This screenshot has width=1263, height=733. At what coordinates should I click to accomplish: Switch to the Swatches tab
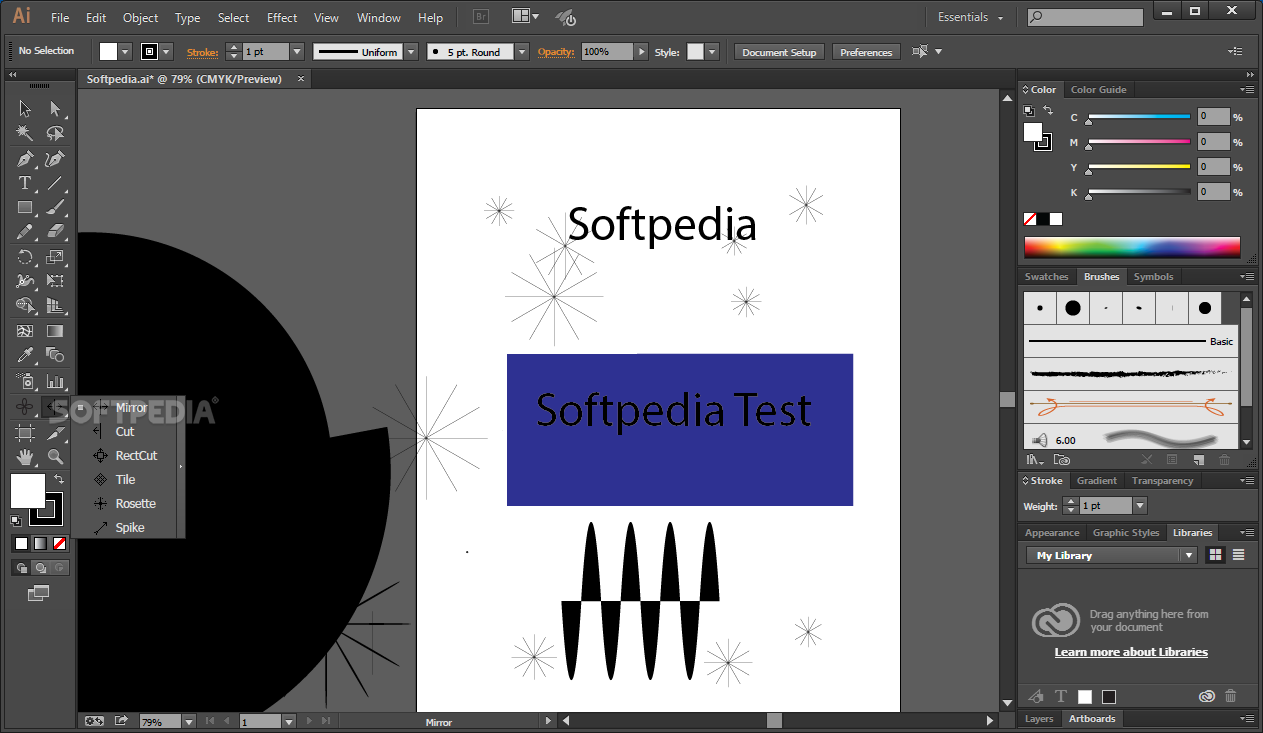pyautogui.click(x=1046, y=277)
